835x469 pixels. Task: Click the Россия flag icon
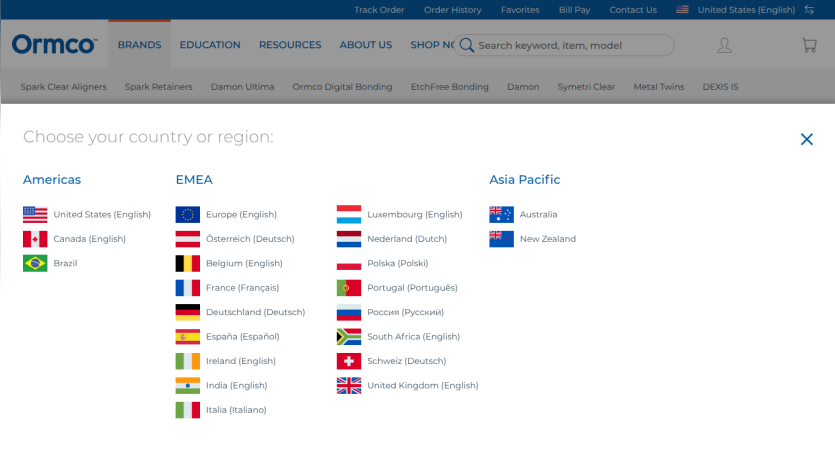tap(349, 312)
